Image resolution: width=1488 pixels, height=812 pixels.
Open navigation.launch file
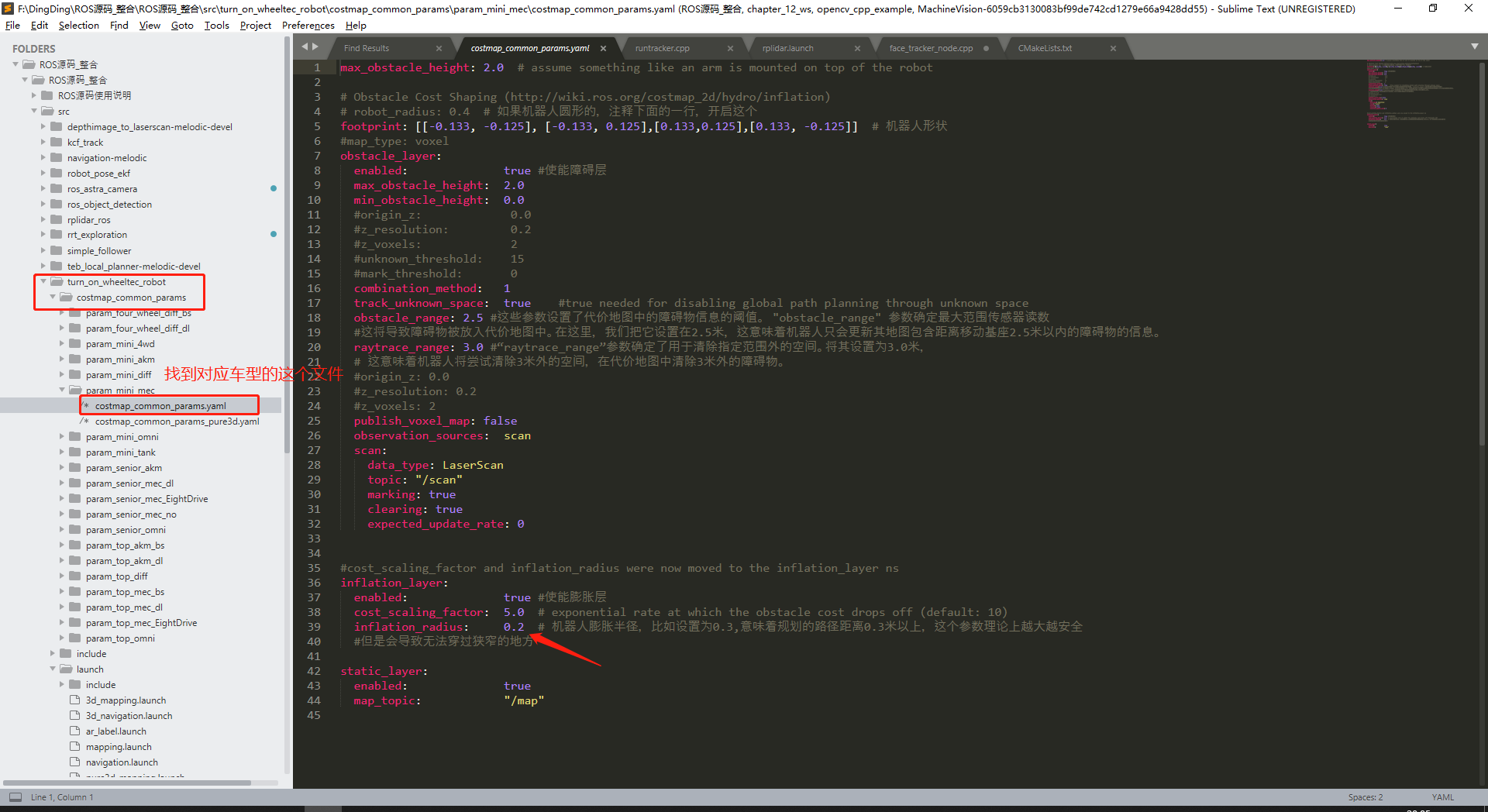(x=122, y=762)
